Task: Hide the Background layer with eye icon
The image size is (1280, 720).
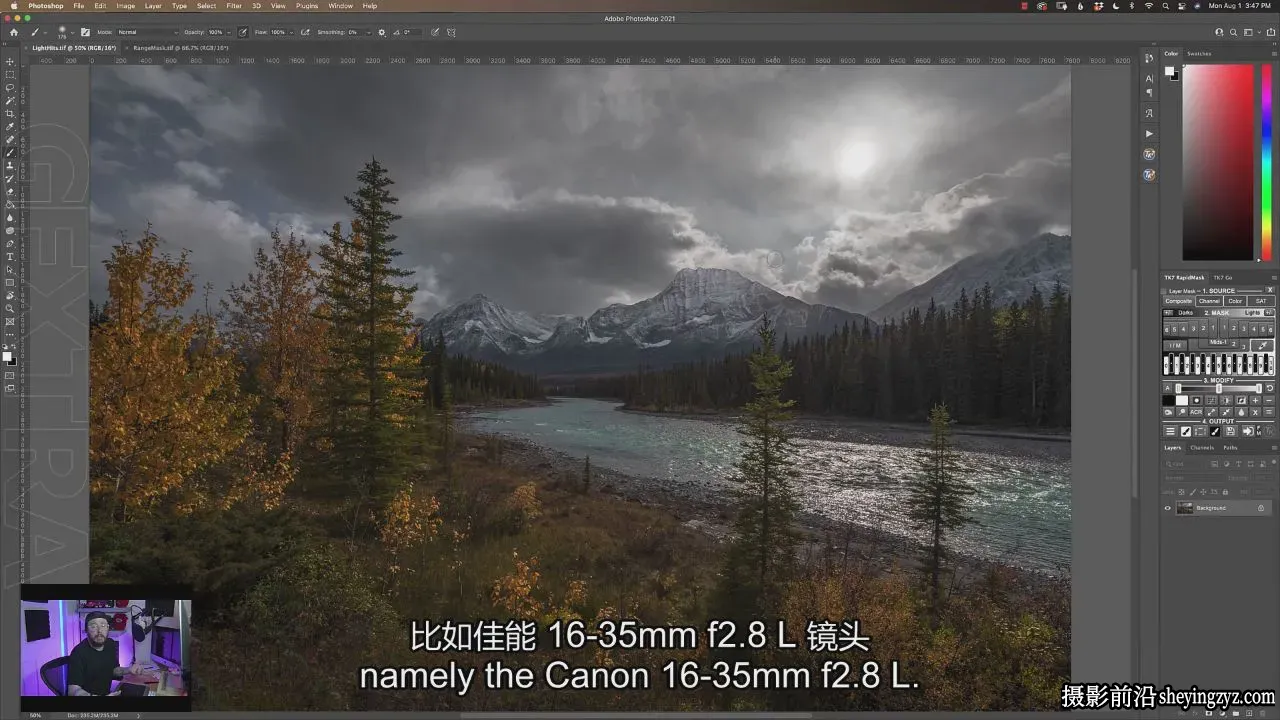Action: coord(1167,508)
